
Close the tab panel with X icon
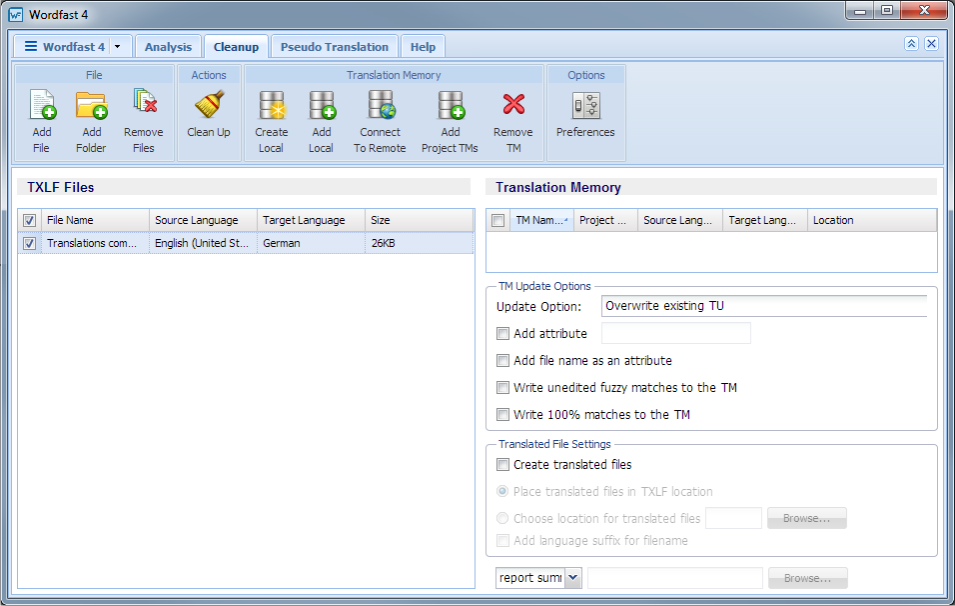pyautogui.click(x=931, y=43)
